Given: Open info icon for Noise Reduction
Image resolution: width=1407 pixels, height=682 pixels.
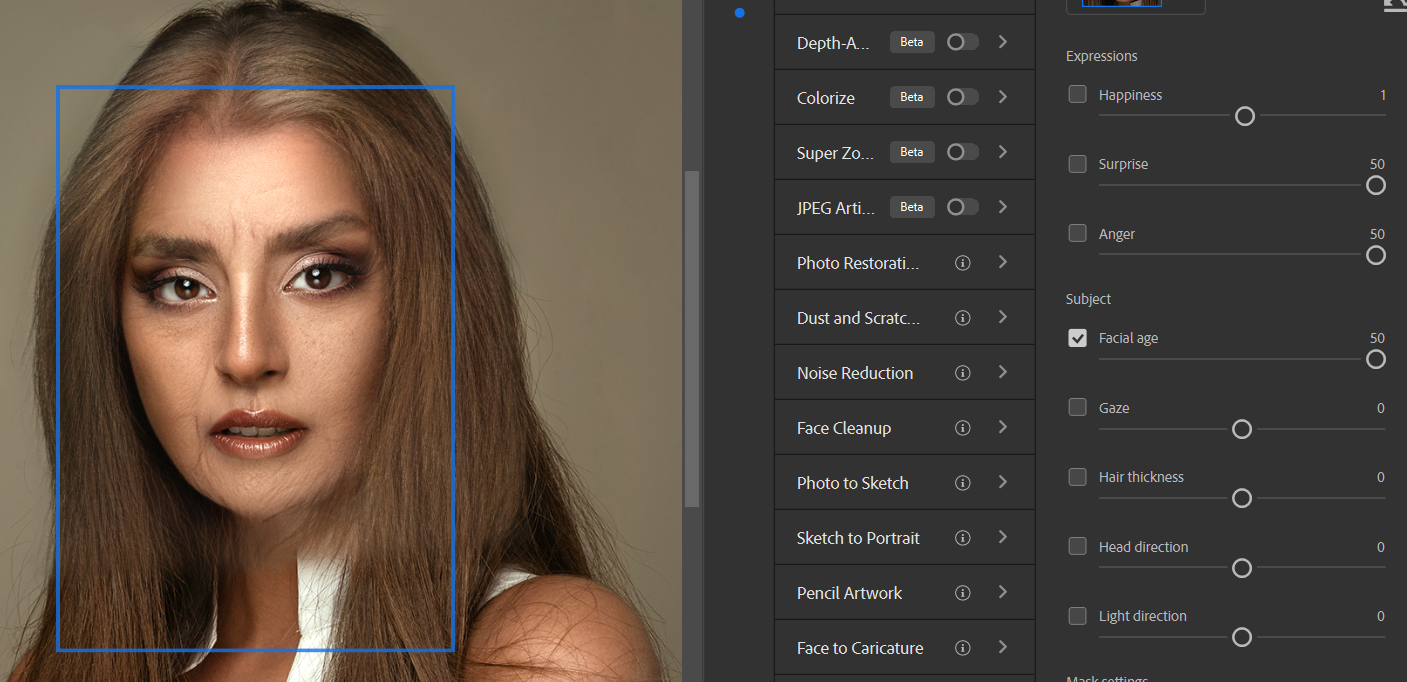Looking at the screenshot, I should [963, 373].
